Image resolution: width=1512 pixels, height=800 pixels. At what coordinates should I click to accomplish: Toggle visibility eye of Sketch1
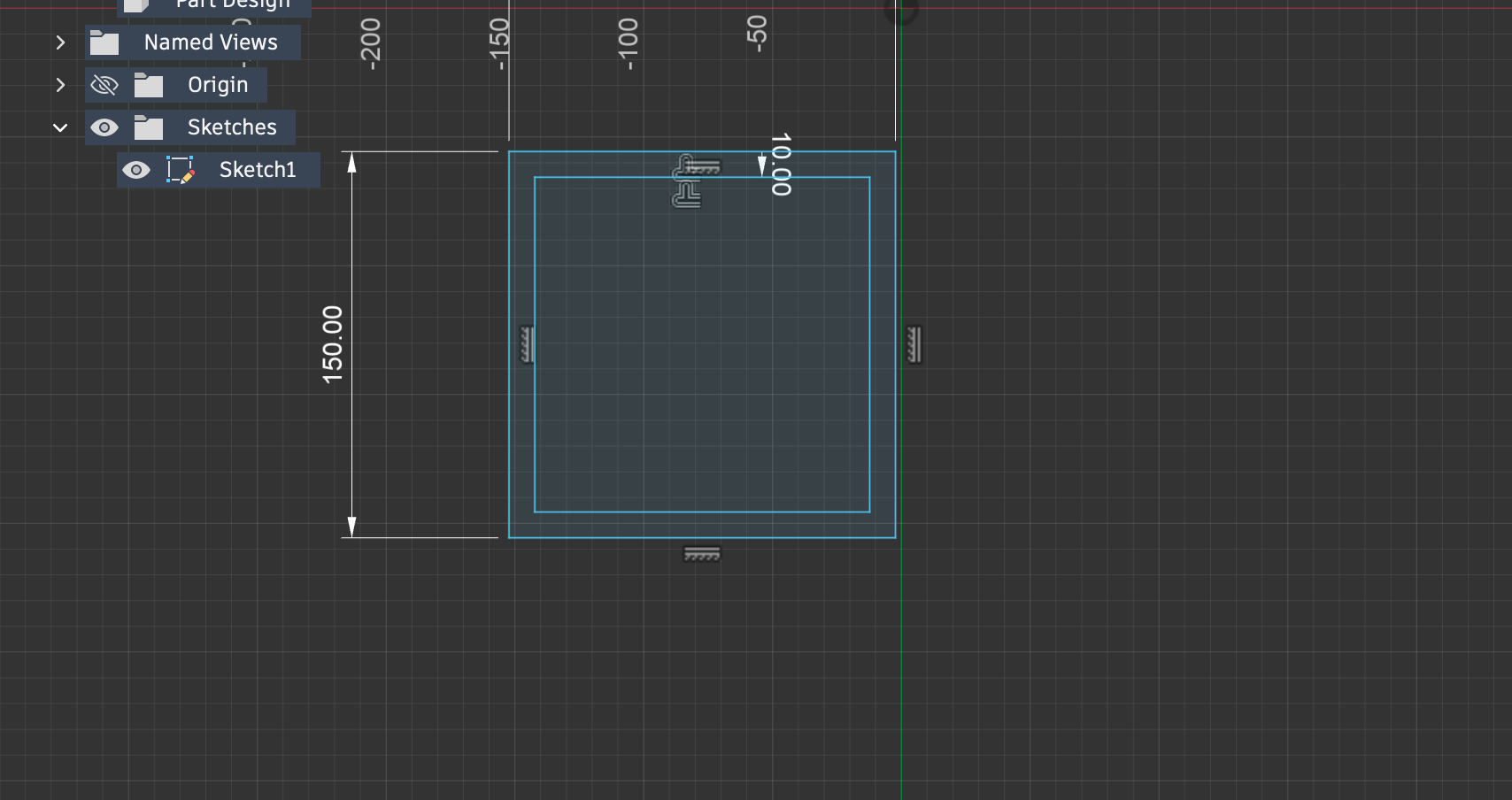click(135, 170)
